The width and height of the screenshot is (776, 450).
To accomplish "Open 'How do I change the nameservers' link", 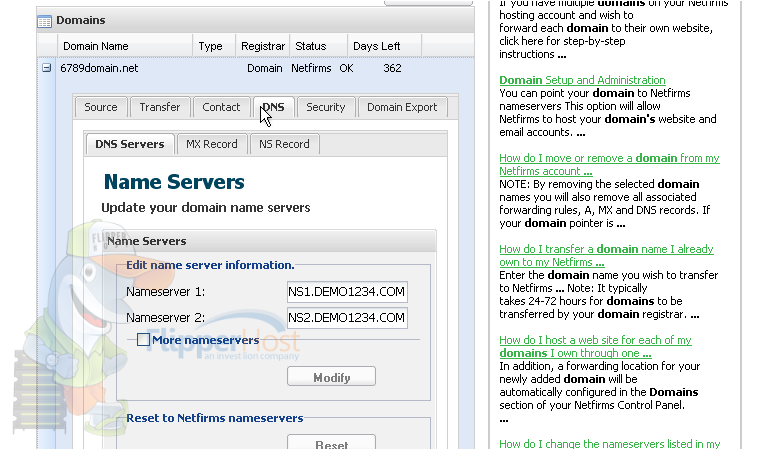I will [609, 444].
